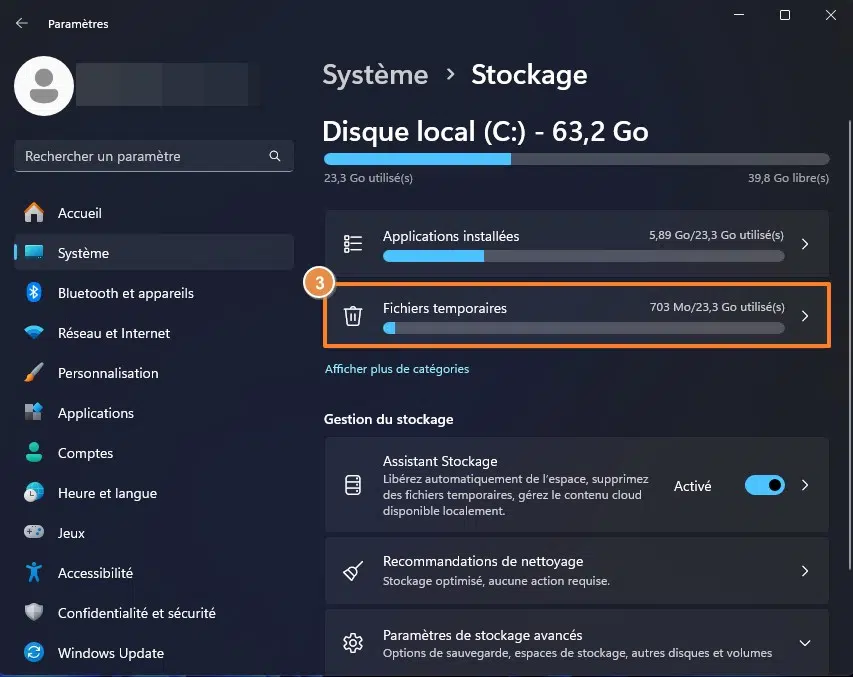
Task: Disable the Assistant Stockage toggle
Action: coord(765,485)
